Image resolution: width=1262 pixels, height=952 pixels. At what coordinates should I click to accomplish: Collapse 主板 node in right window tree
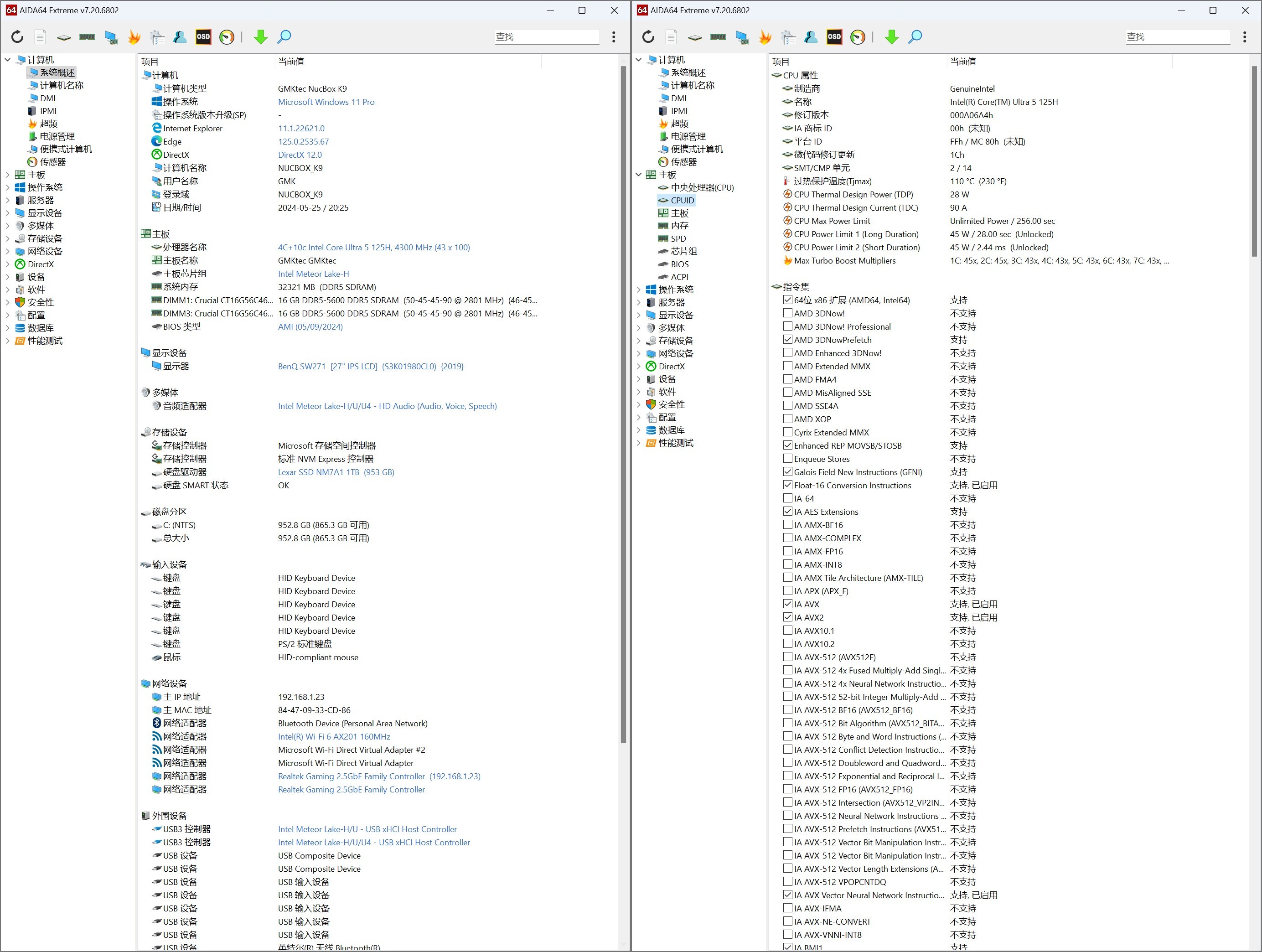tap(638, 175)
